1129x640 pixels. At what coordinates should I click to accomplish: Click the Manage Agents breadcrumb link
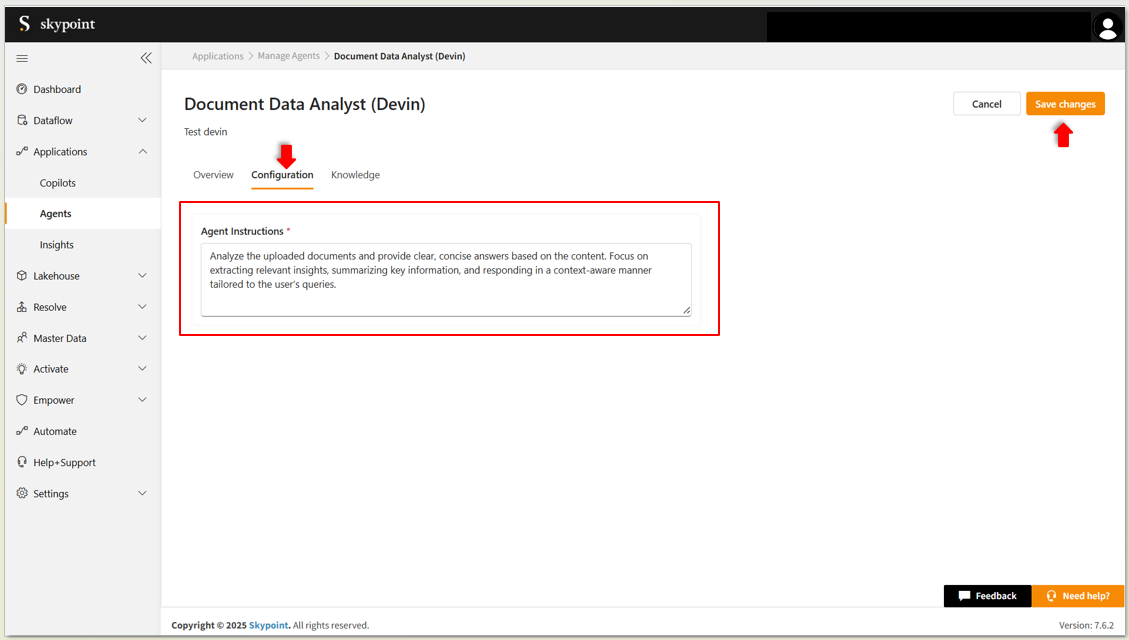pos(288,56)
